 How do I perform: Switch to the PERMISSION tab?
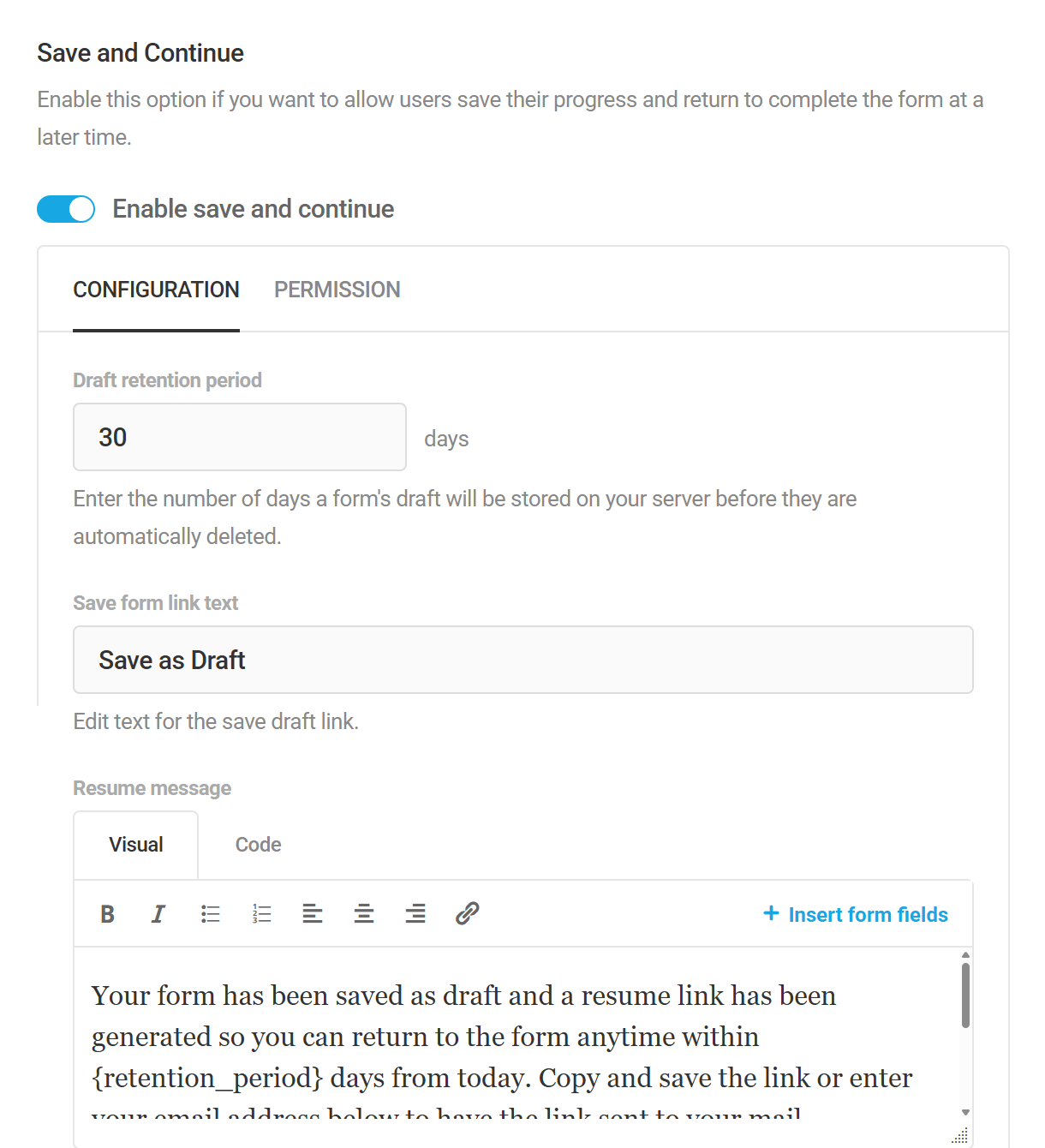tap(337, 290)
